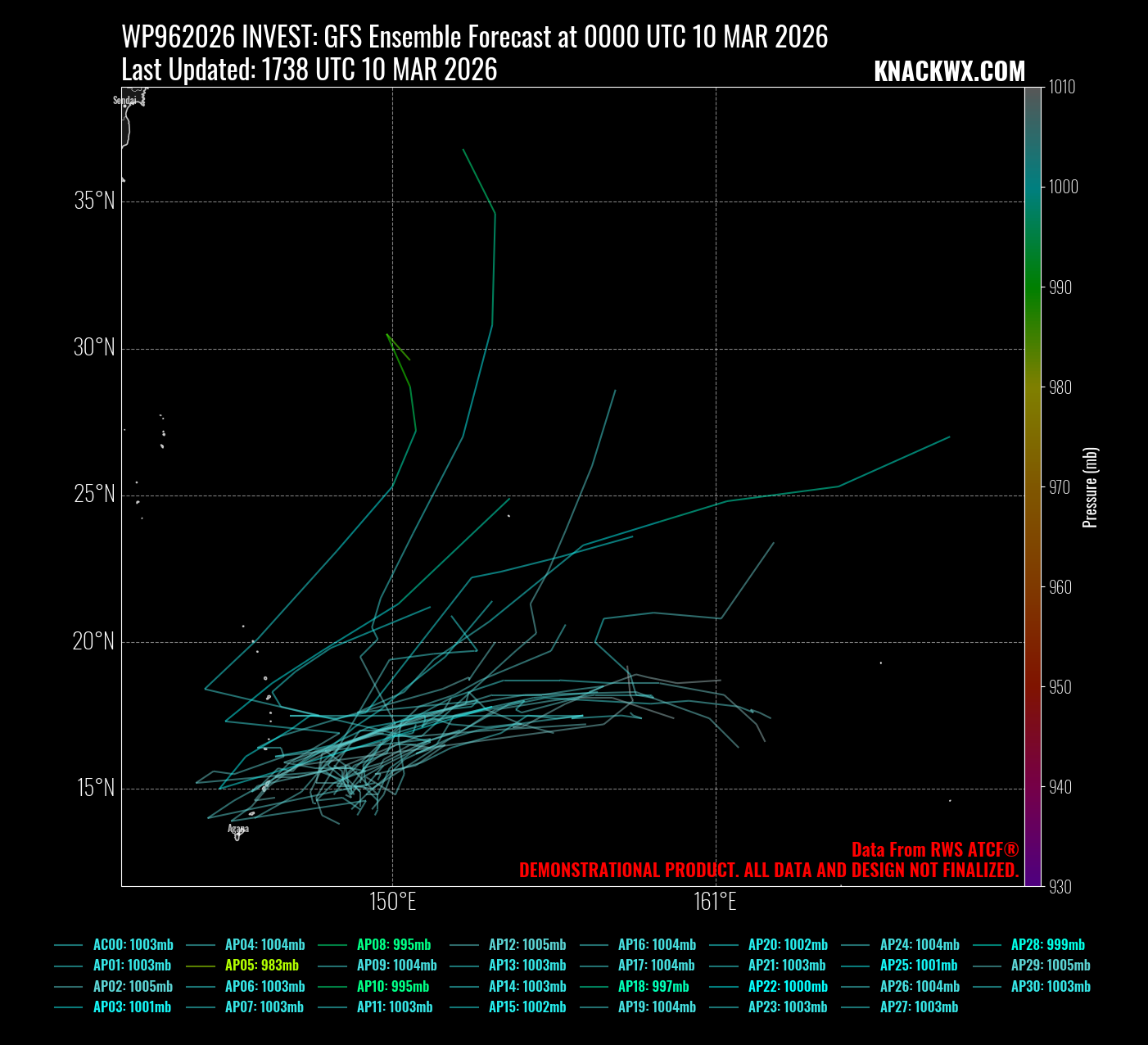1148x1045 pixels.
Task: Click the AP30: 1003mb legend entry
Action: click(x=1050, y=987)
